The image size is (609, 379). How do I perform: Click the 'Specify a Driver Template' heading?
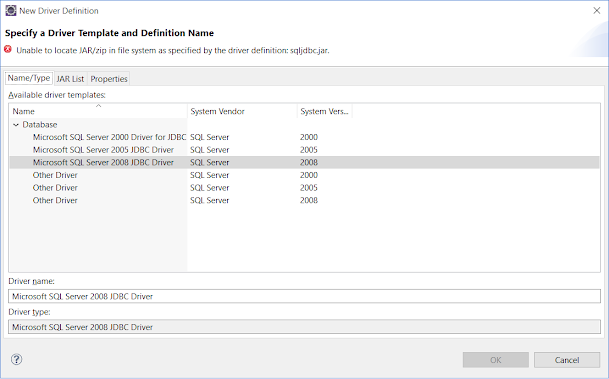tap(109, 33)
